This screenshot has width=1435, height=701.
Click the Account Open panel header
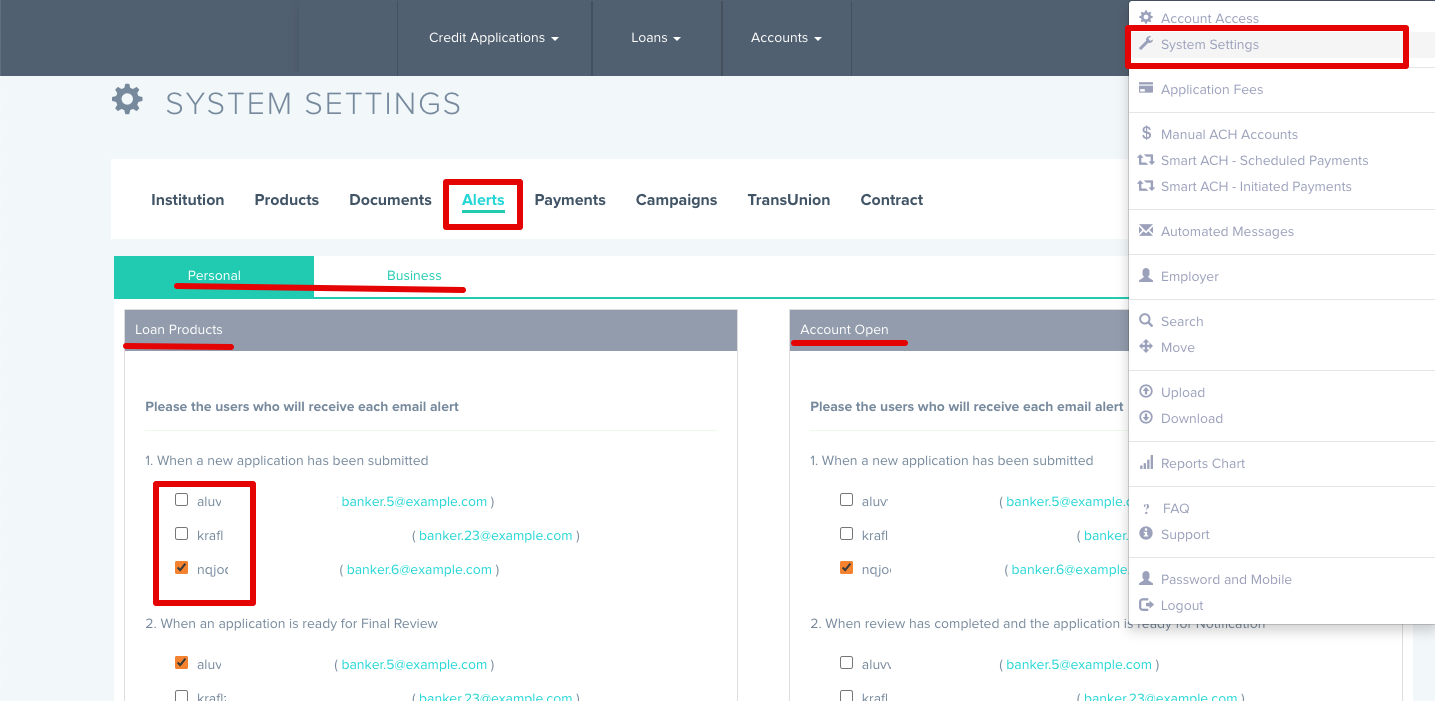coord(960,330)
